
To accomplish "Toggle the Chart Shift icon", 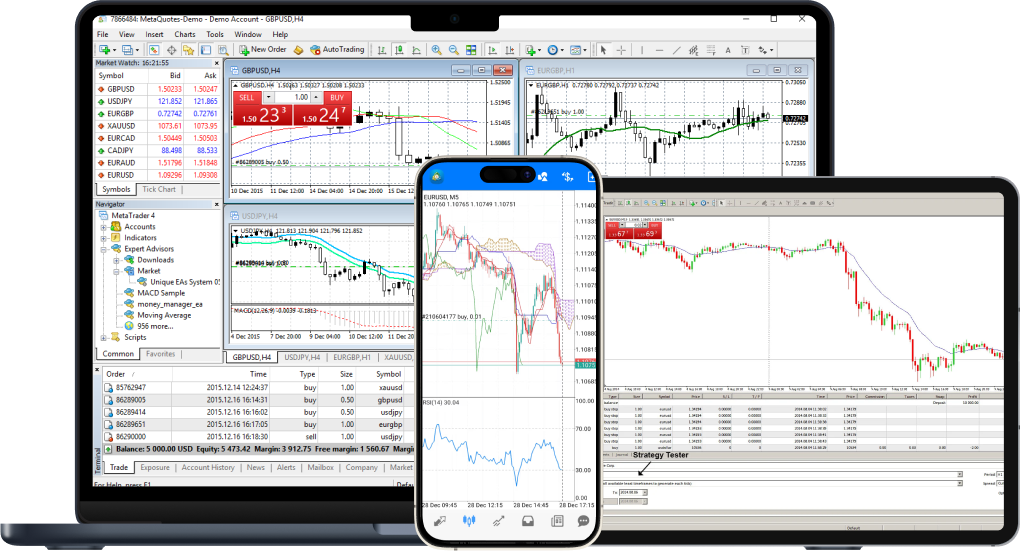I will (x=510, y=50).
